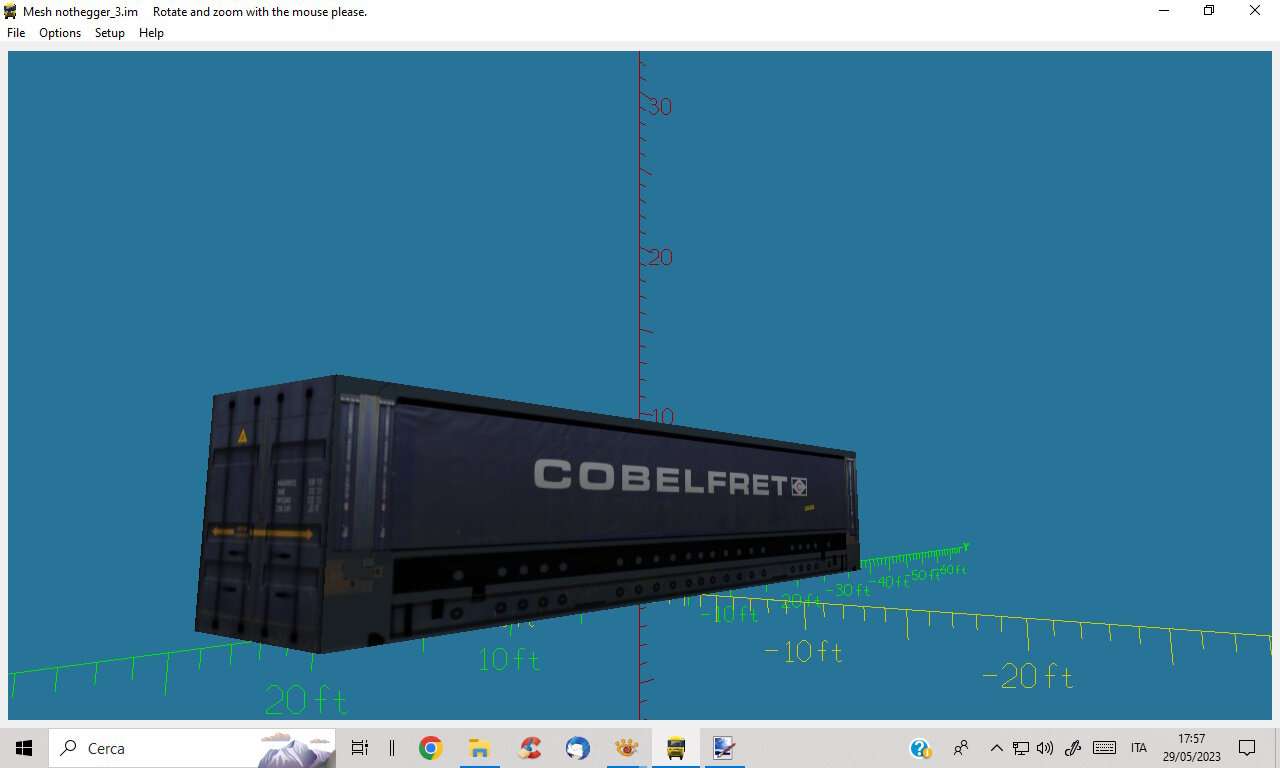Click the Get Help tray icon
Screen dimensions: 1280x768
[920, 748]
